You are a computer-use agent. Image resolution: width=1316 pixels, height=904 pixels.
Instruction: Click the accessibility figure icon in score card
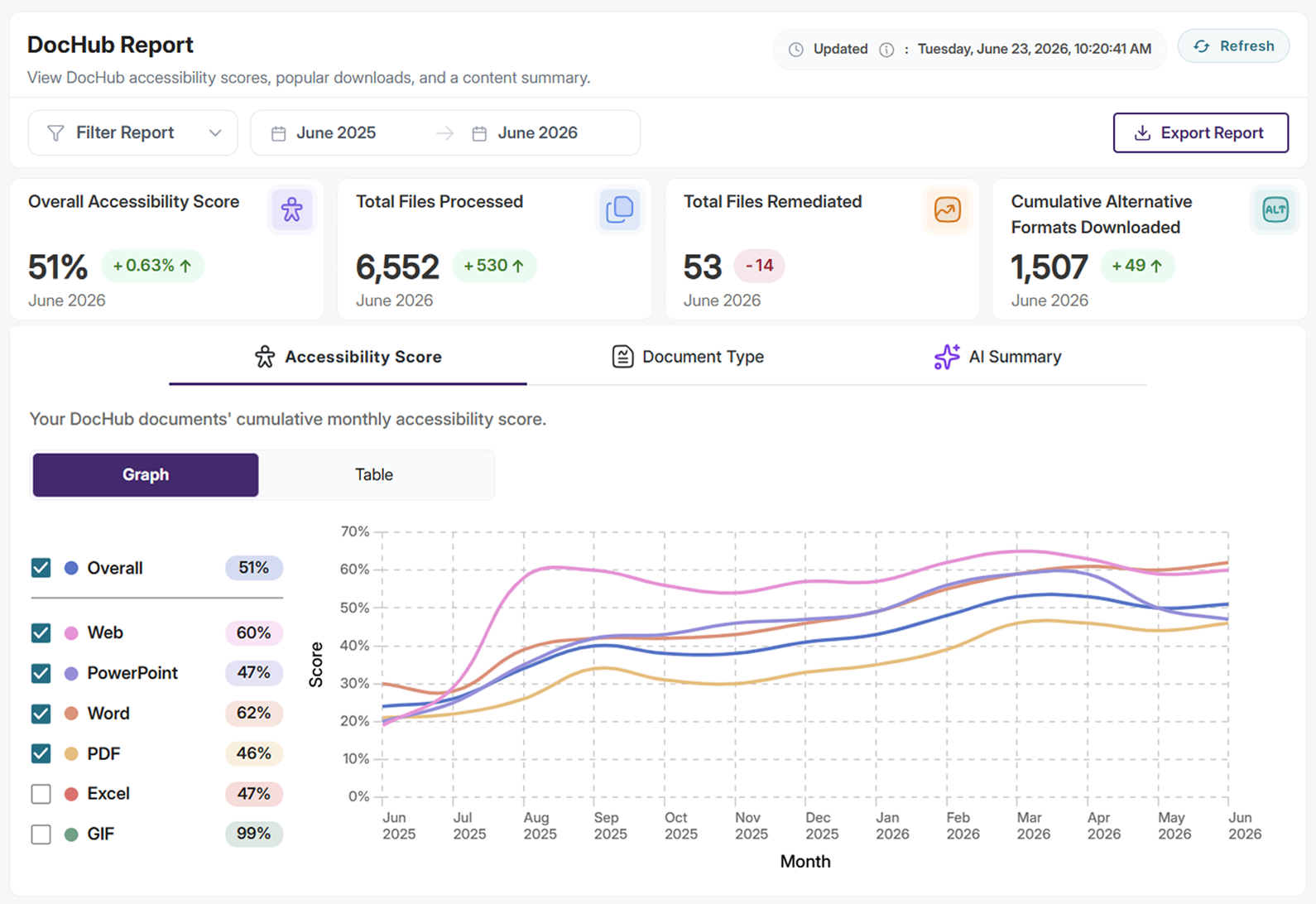[x=291, y=209]
